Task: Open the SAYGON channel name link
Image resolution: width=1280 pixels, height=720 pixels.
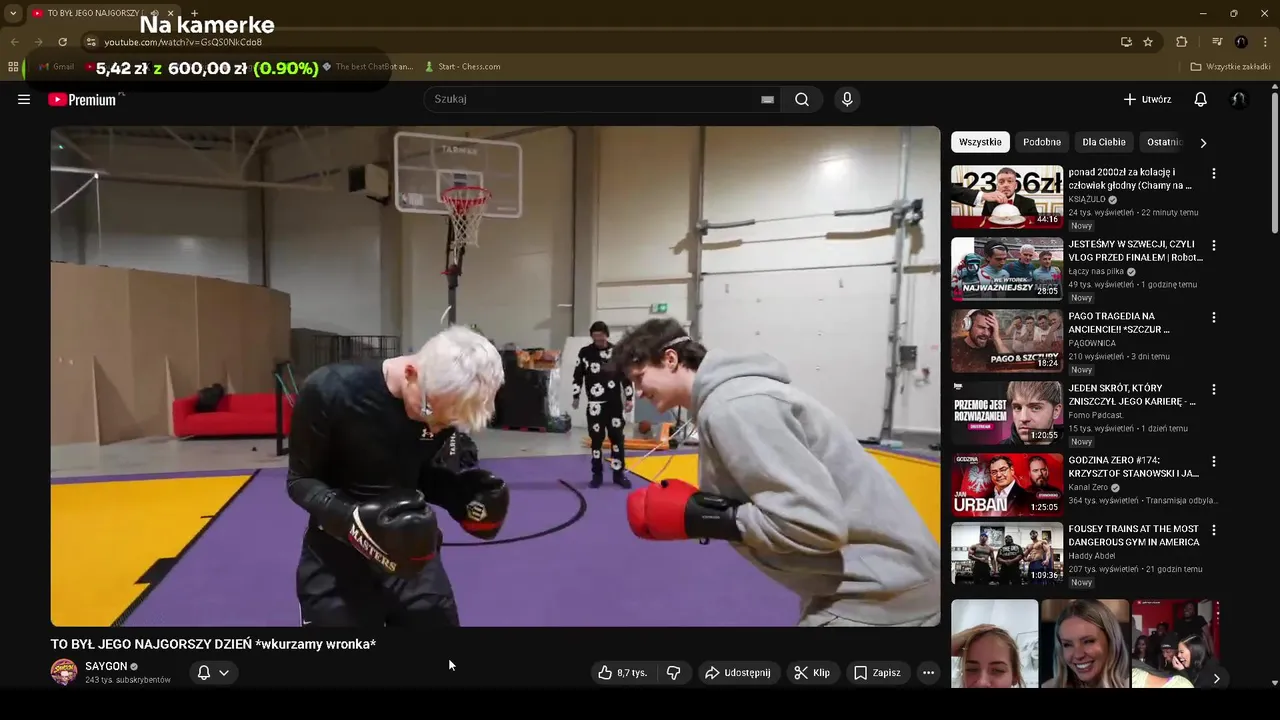Action: 106,666
